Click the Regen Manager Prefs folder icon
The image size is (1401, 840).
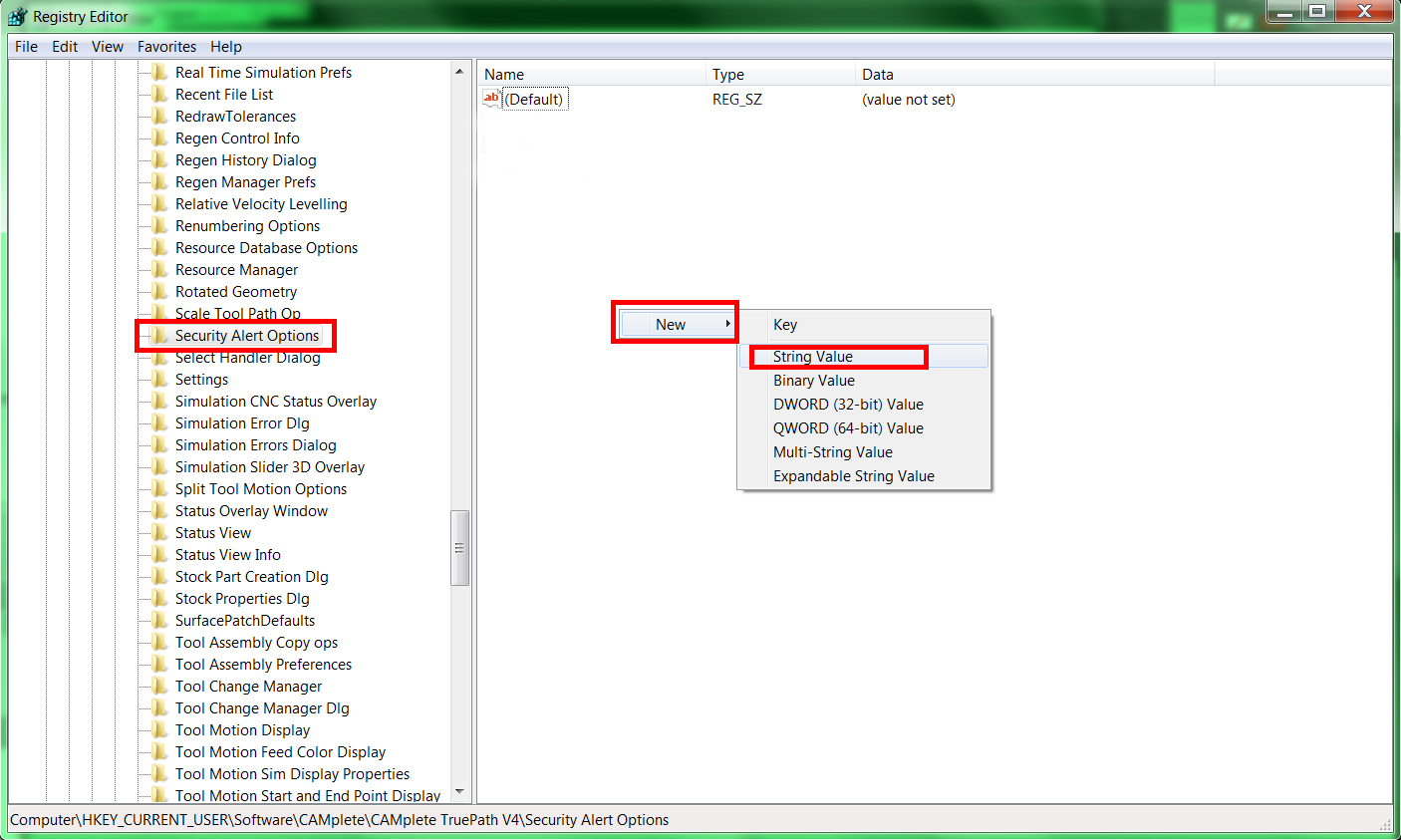[159, 181]
